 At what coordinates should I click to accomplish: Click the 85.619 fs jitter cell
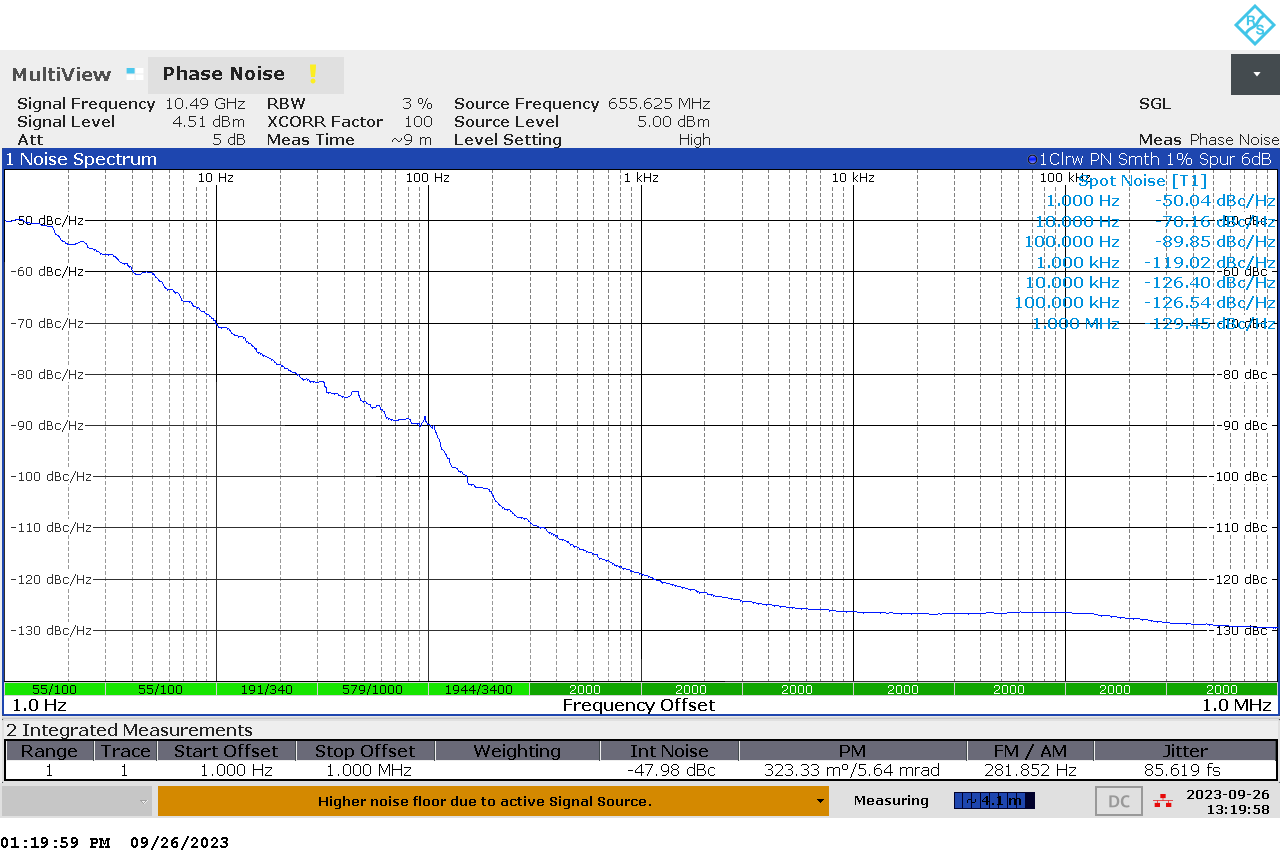(x=1186, y=771)
